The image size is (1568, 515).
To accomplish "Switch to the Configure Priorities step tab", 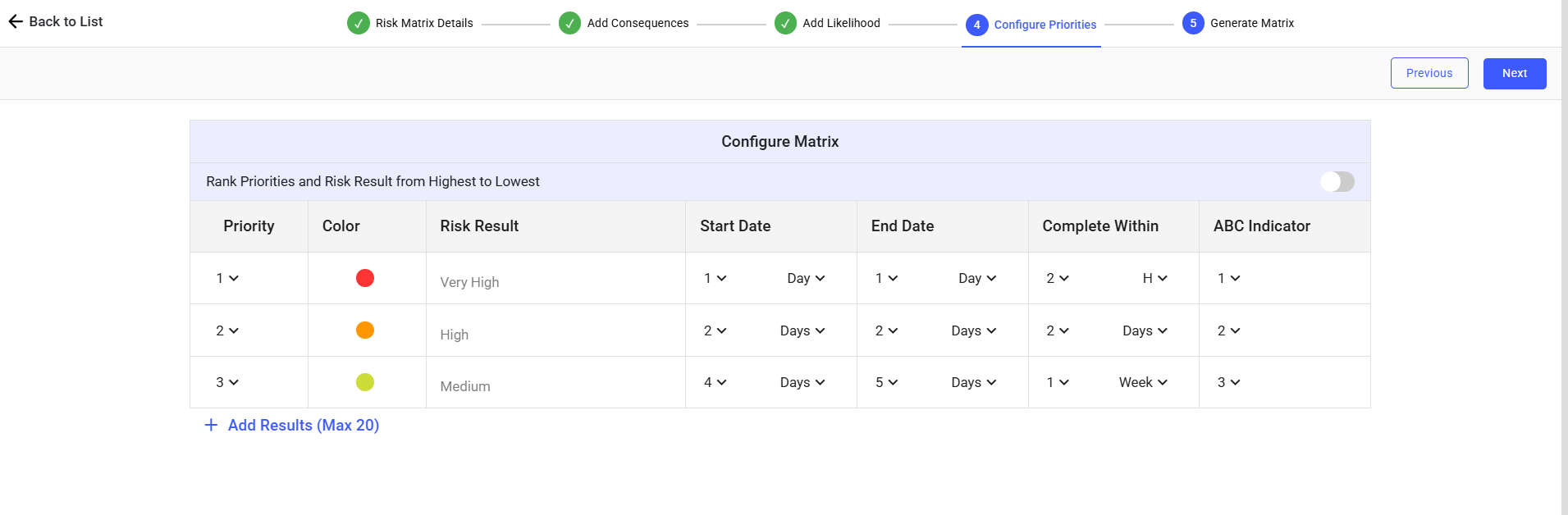I will coord(1045,25).
